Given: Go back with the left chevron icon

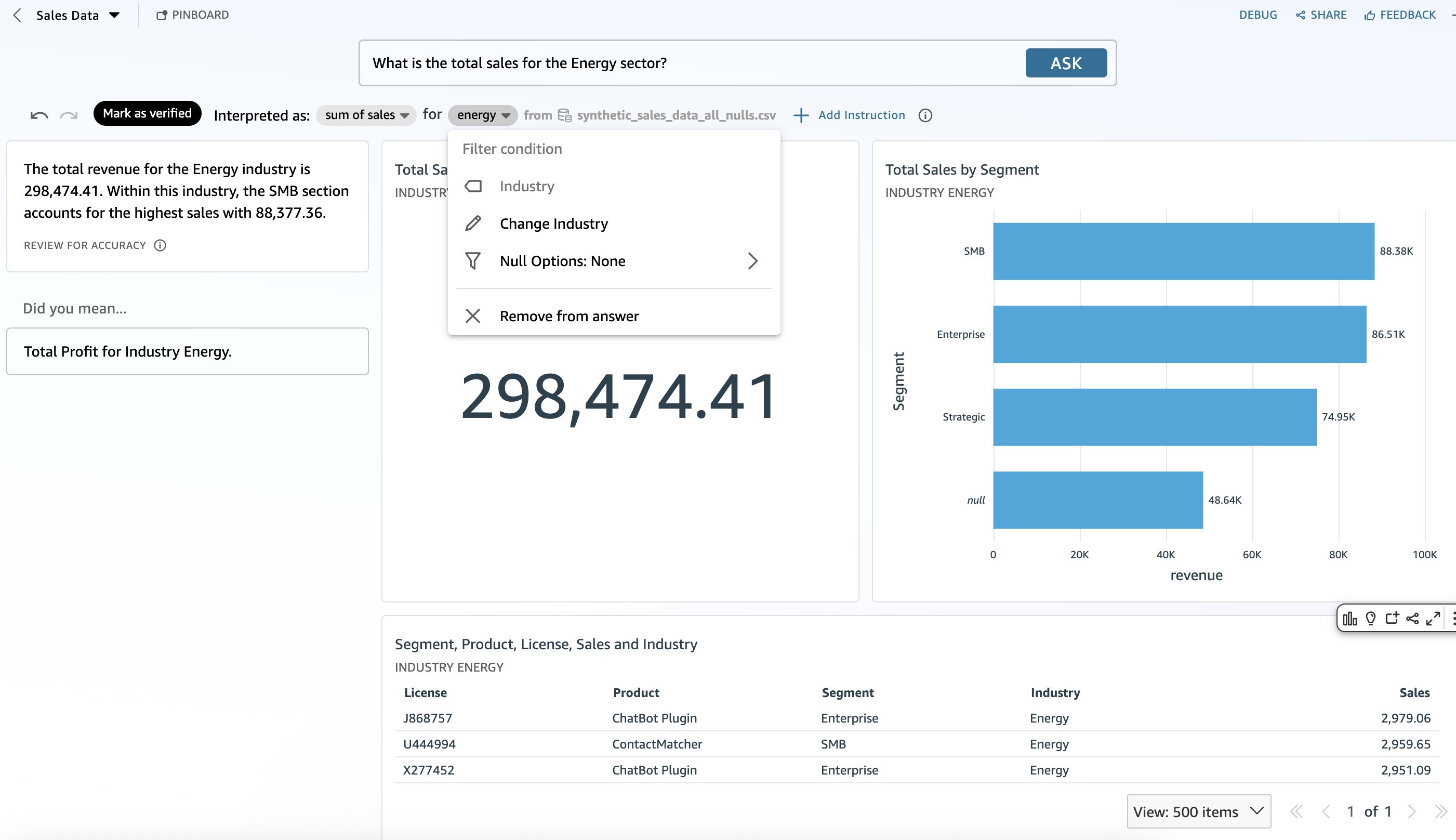Looking at the screenshot, I should 17,15.
